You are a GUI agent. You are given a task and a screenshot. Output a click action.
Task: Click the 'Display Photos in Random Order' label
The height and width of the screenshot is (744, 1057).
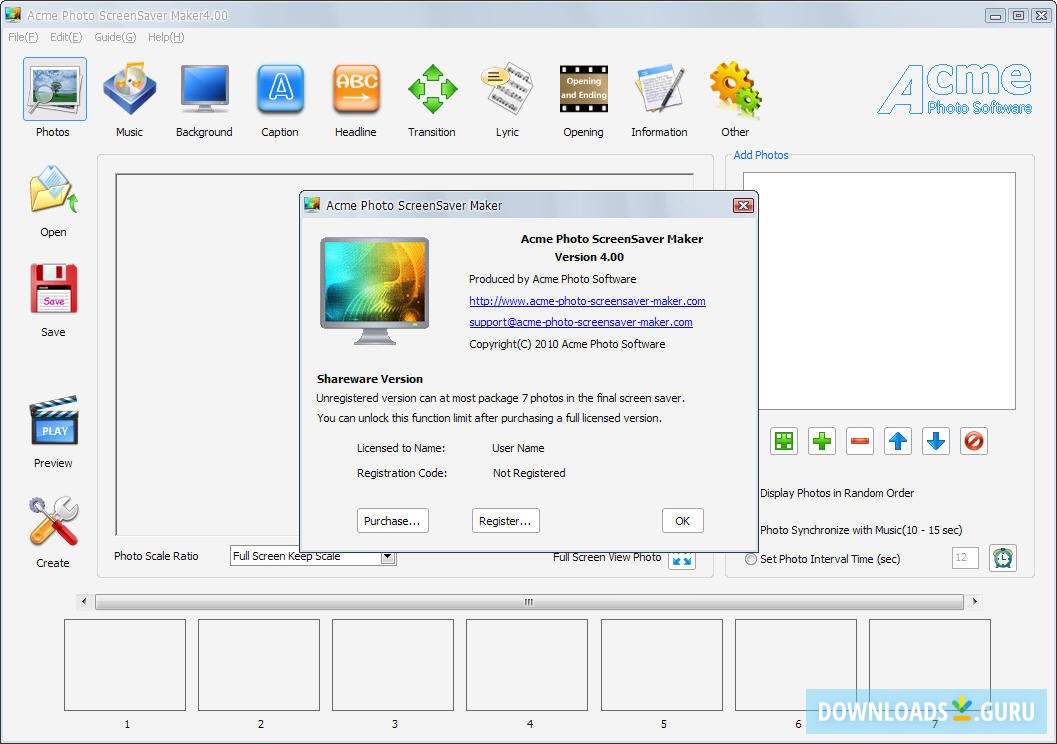pos(837,493)
